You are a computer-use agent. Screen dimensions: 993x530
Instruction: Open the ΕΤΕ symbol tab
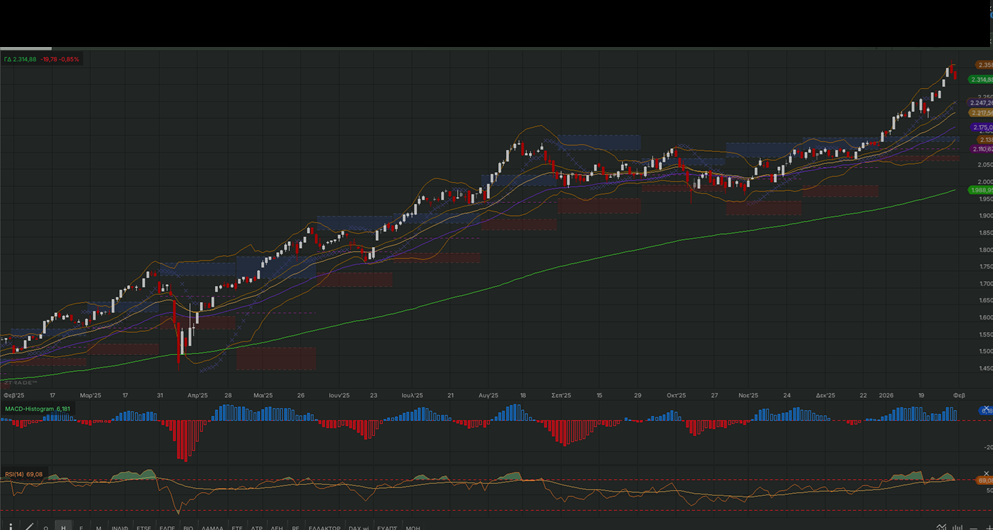(x=237, y=527)
